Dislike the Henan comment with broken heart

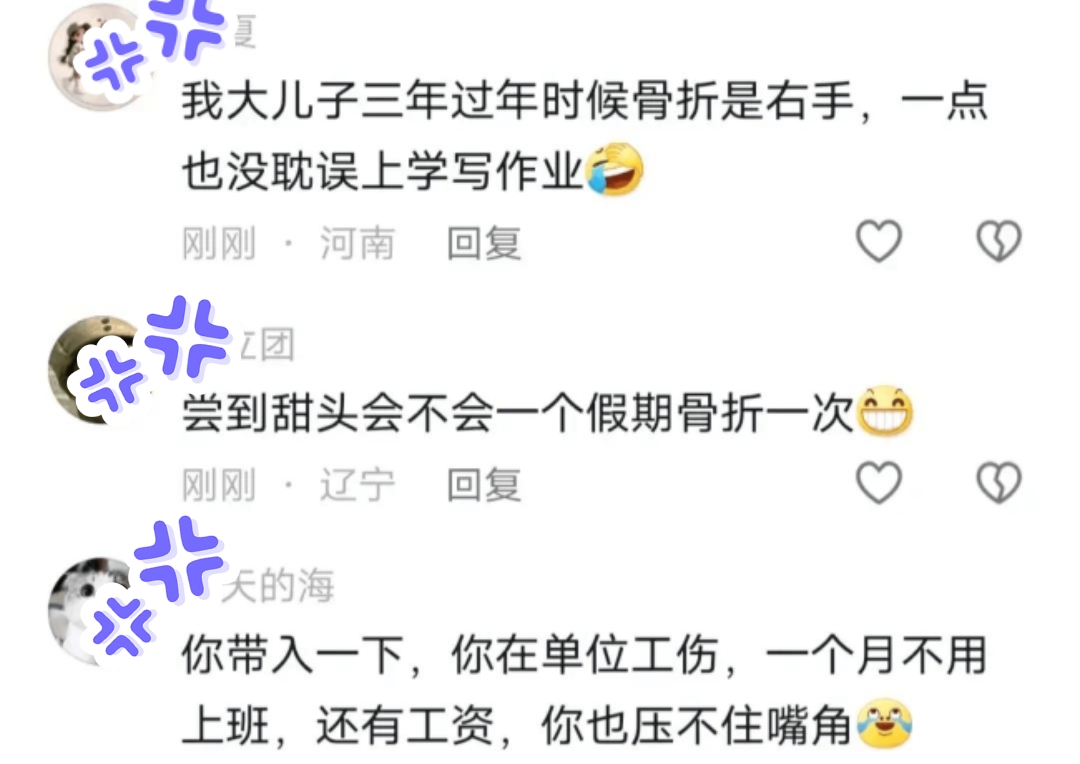[998, 241]
